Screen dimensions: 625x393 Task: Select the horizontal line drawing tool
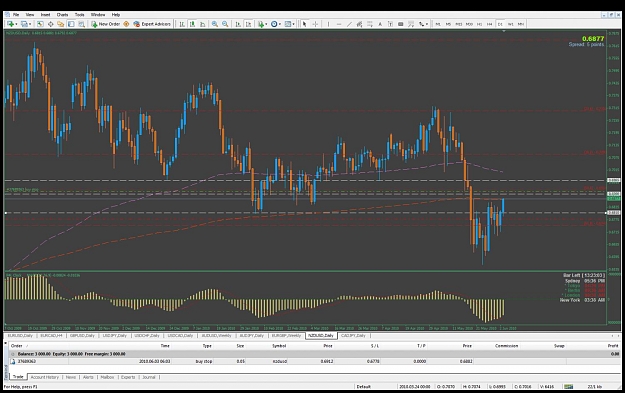(339, 24)
